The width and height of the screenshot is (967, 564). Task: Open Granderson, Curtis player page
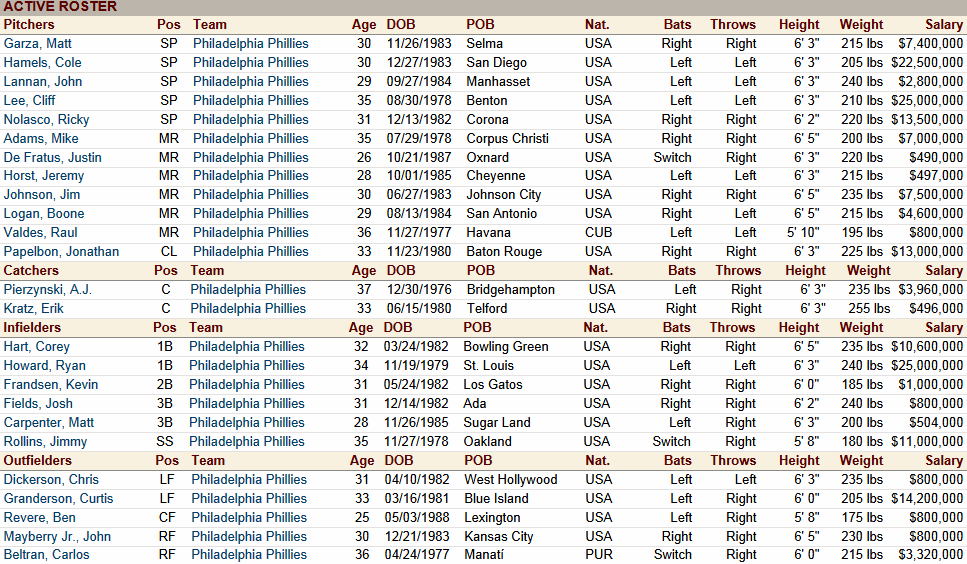[x=59, y=499]
